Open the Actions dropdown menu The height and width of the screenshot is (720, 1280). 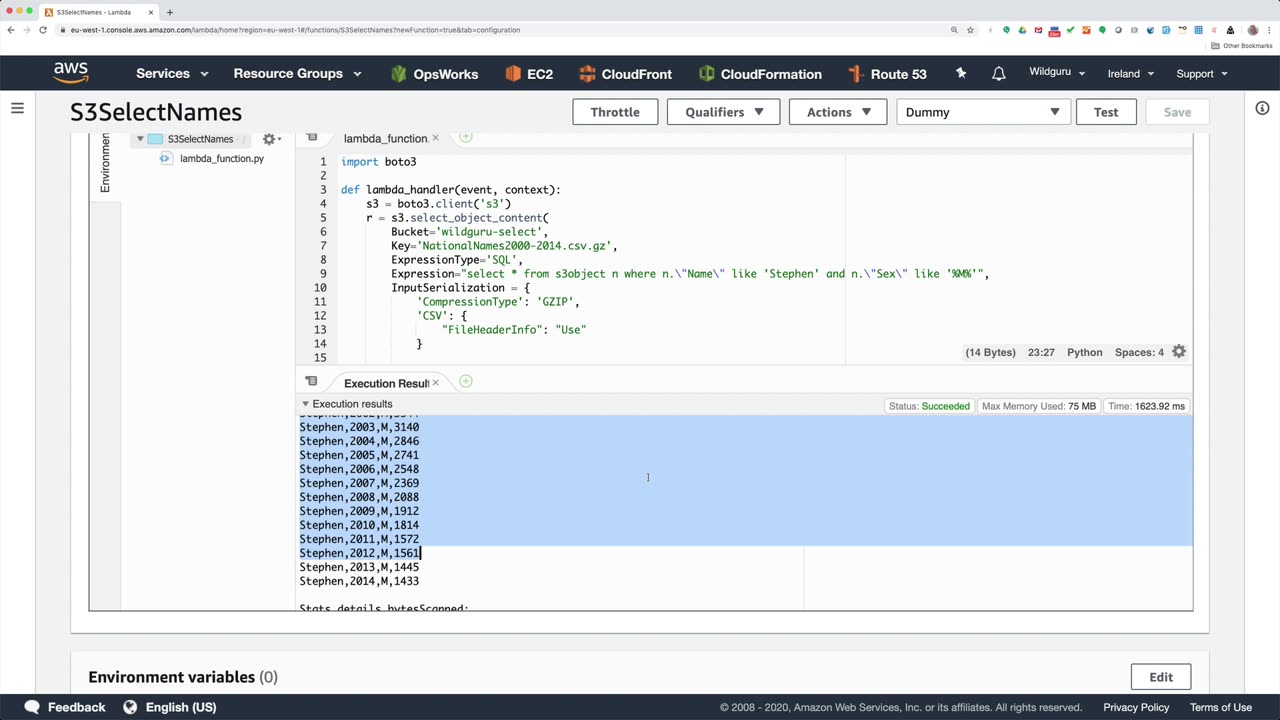pos(838,112)
